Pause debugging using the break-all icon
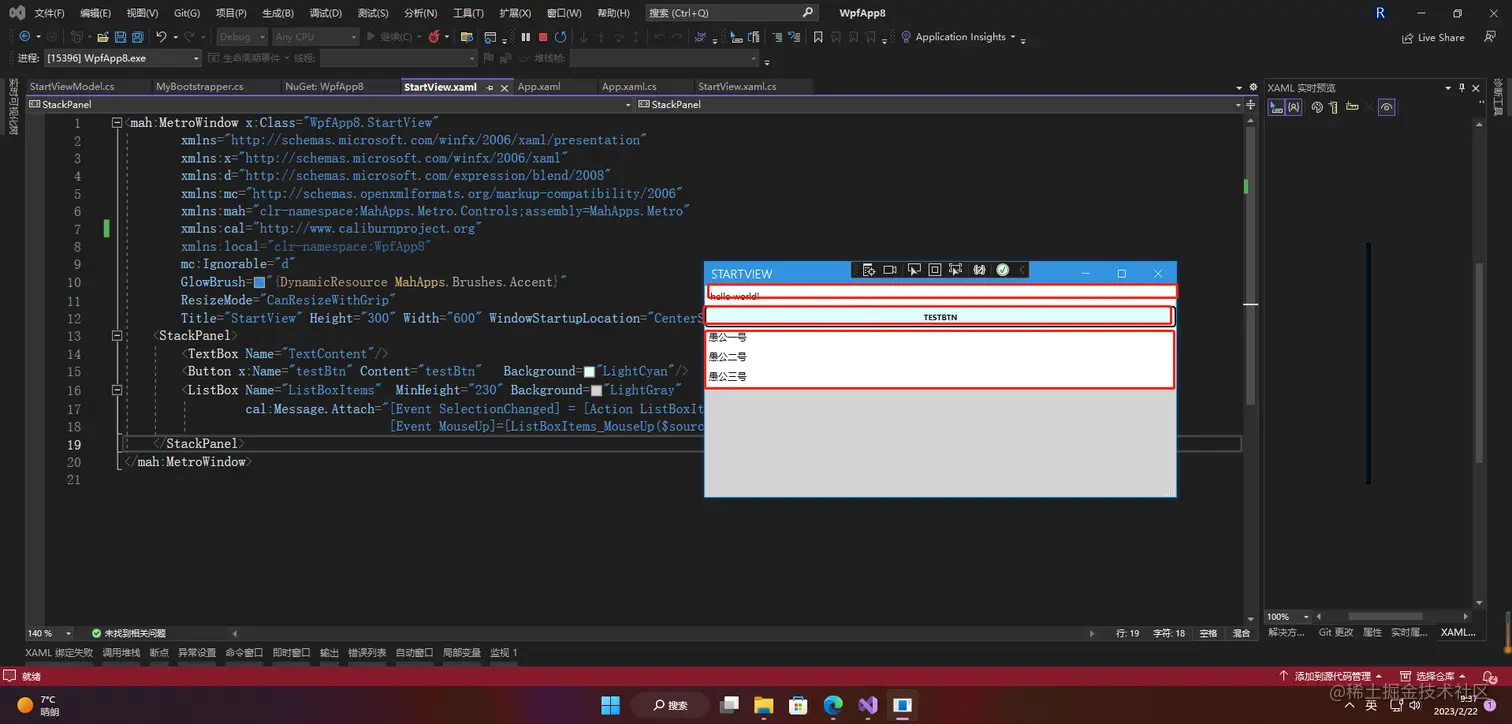The width and height of the screenshot is (1512, 724). pos(525,37)
